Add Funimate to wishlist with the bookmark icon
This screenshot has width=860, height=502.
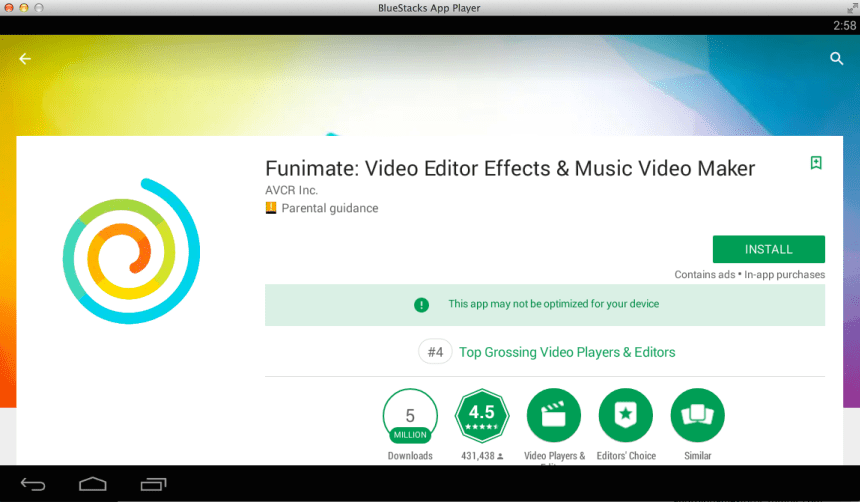(816, 163)
